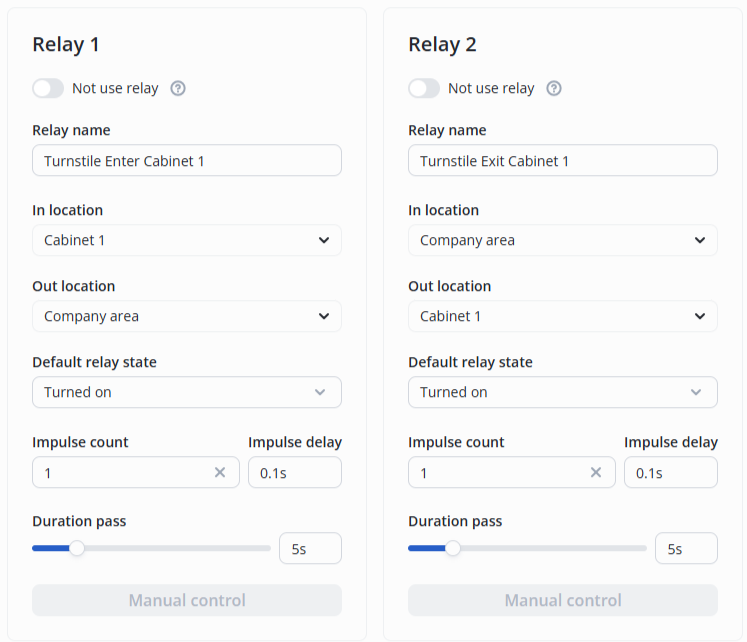
Task: Clear Relay 1 impulse count with X icon
Action: 220,472
